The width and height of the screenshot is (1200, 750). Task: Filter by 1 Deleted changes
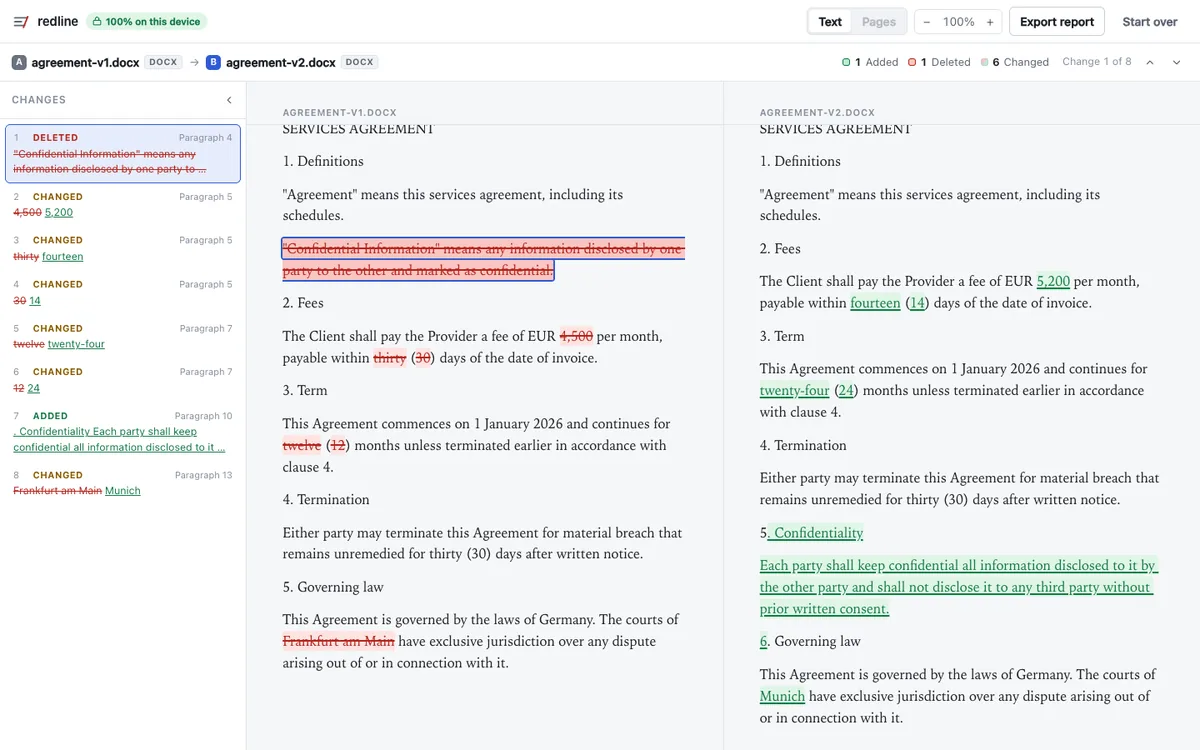click(x=939, y=62)
